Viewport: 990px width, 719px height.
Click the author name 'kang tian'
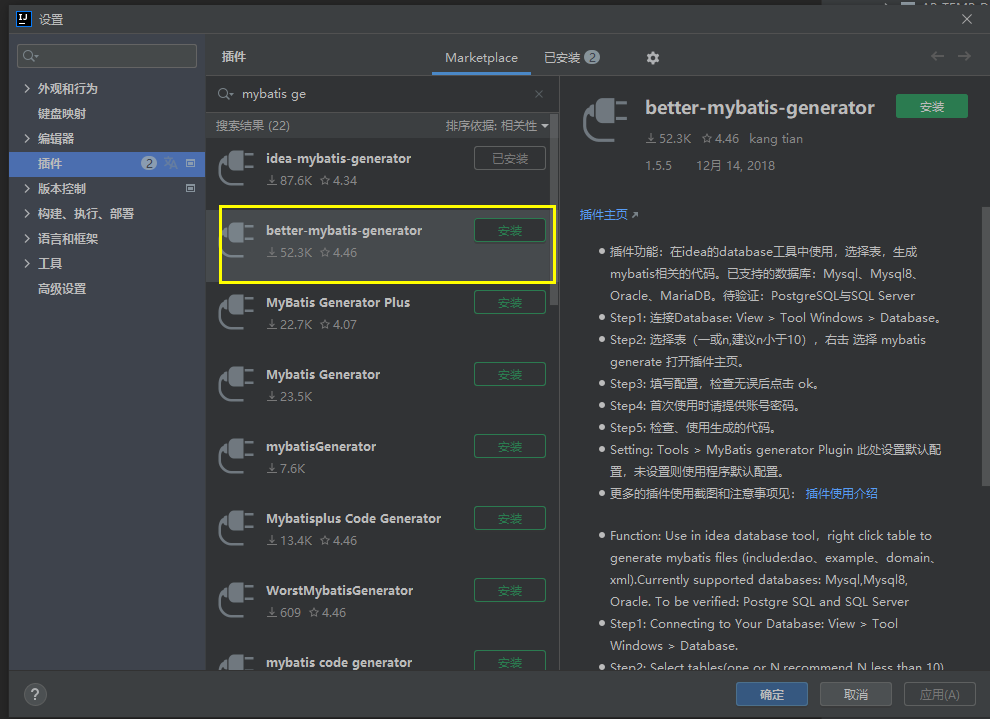[x=776, y=139]
